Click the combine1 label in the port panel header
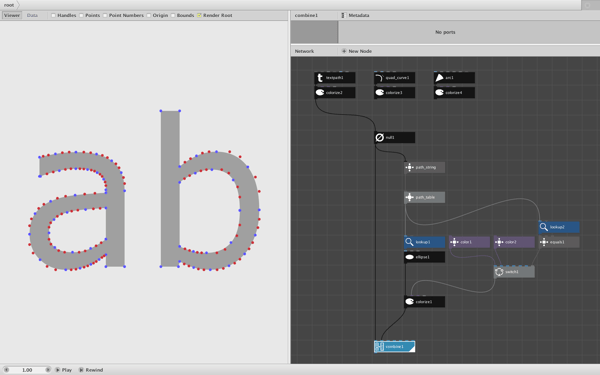 [x=306, y=15]
